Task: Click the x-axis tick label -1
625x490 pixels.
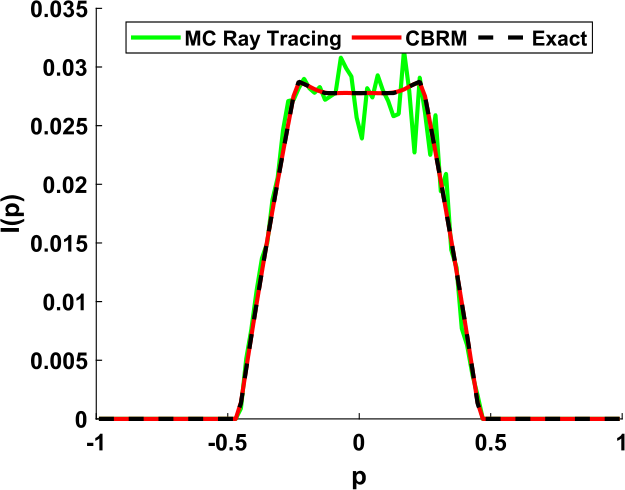Action: coord(95,443)
